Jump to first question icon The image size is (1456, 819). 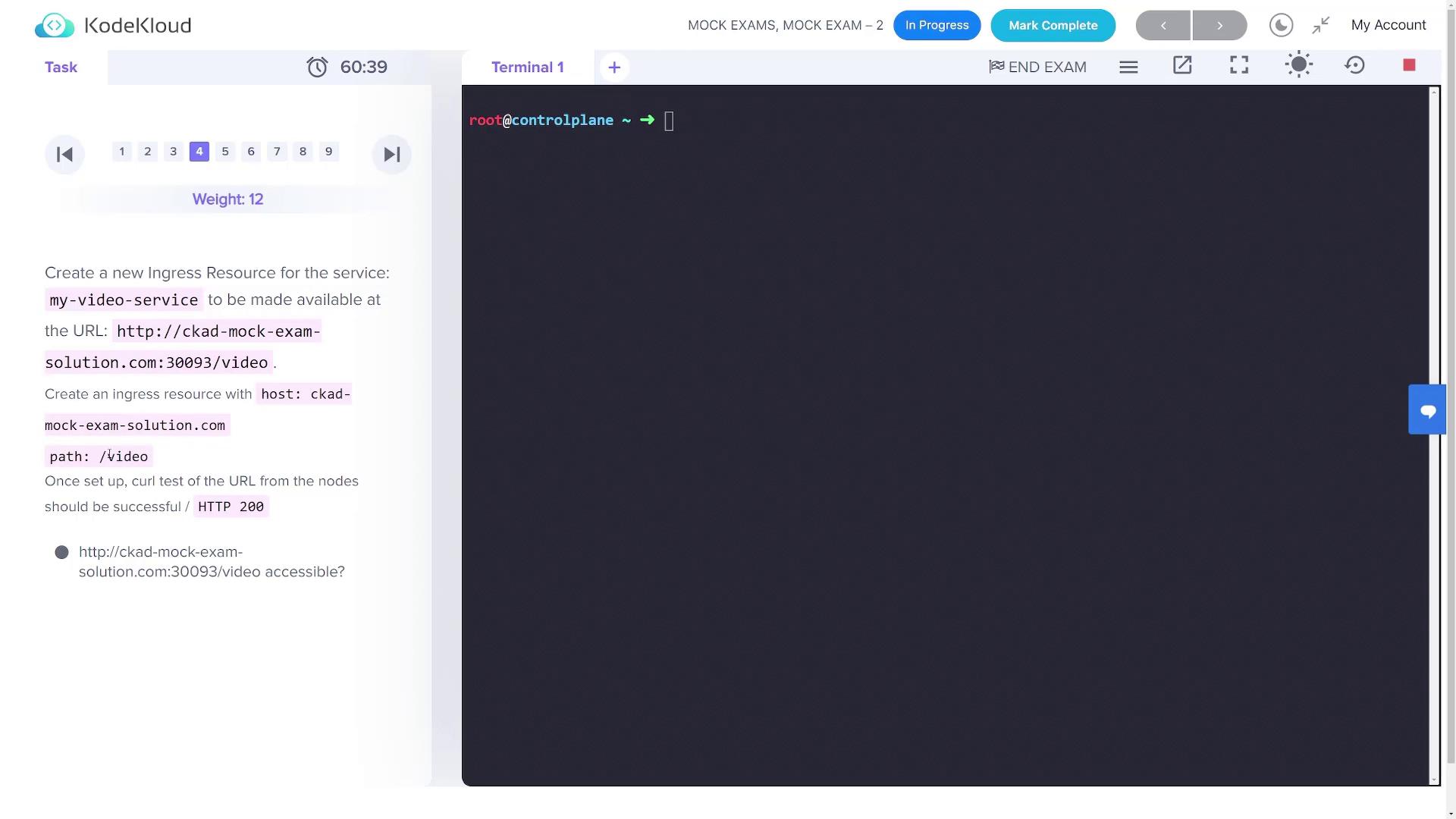click(x=64, y=155)
